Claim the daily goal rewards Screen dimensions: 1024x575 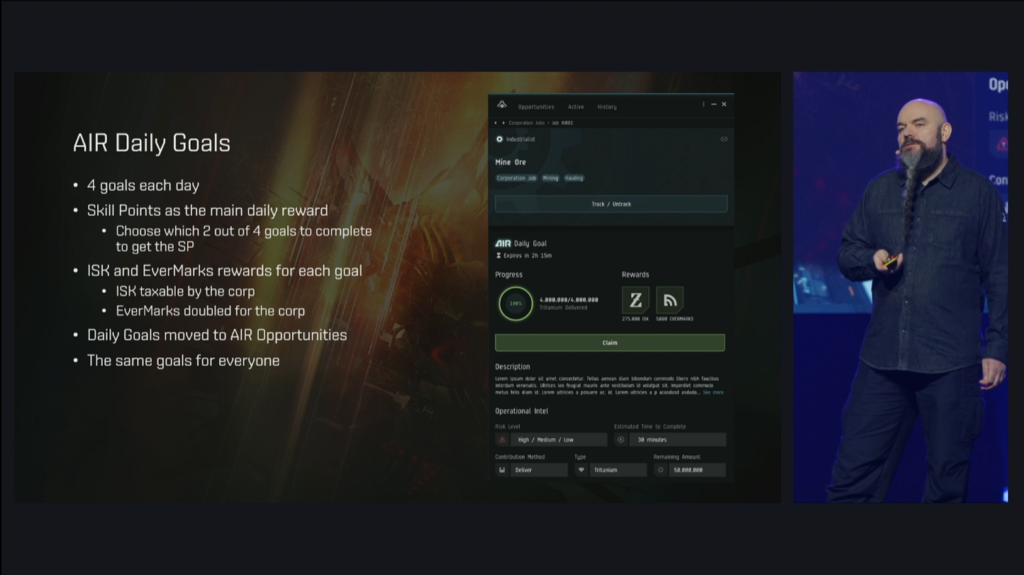(610, 342)
